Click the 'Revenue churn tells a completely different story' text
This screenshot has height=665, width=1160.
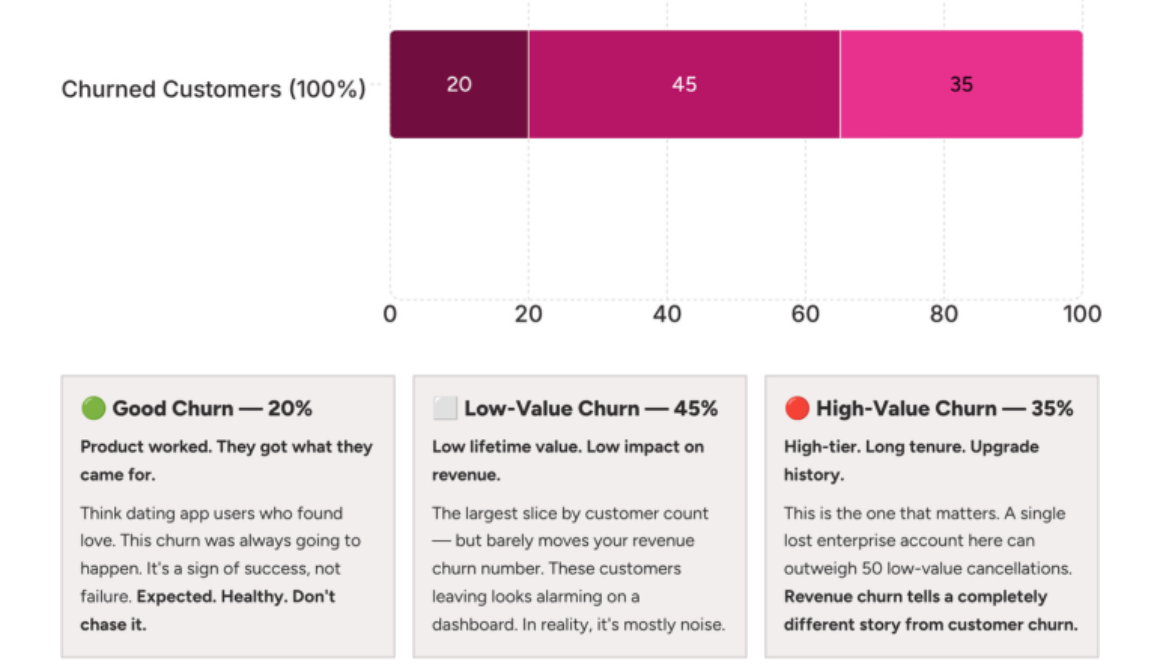(930, 611)
